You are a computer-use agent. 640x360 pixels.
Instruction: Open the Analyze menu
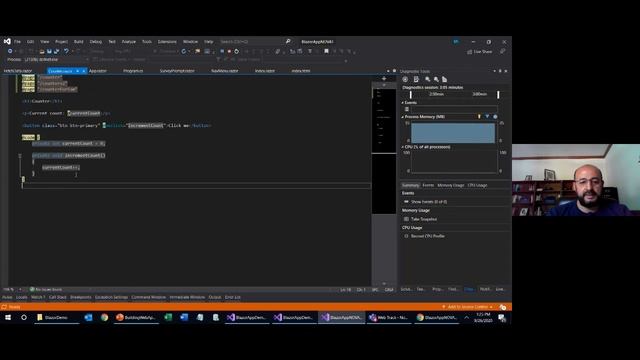click(129, 42)
